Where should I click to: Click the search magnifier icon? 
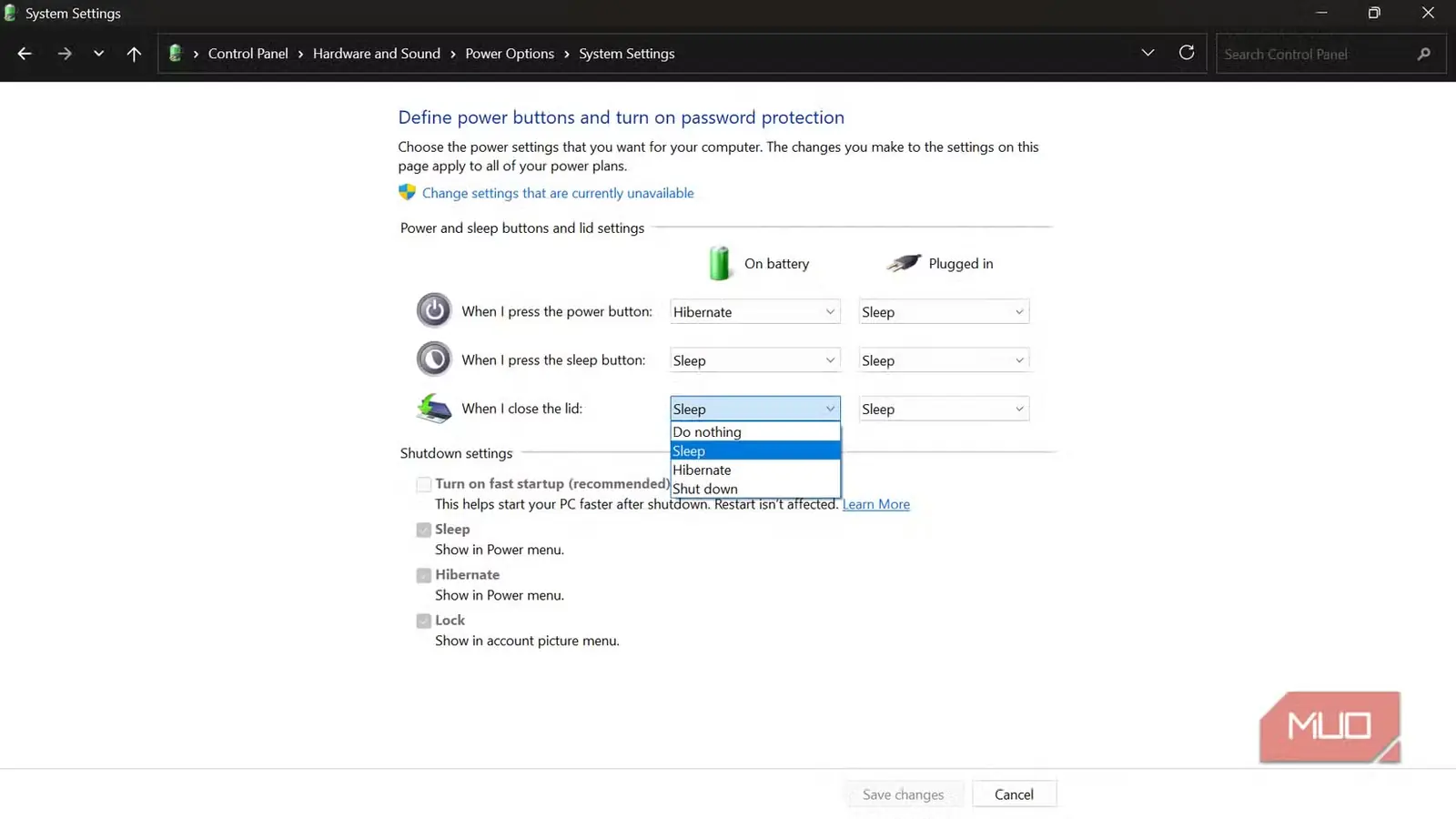pos(1424,54)
